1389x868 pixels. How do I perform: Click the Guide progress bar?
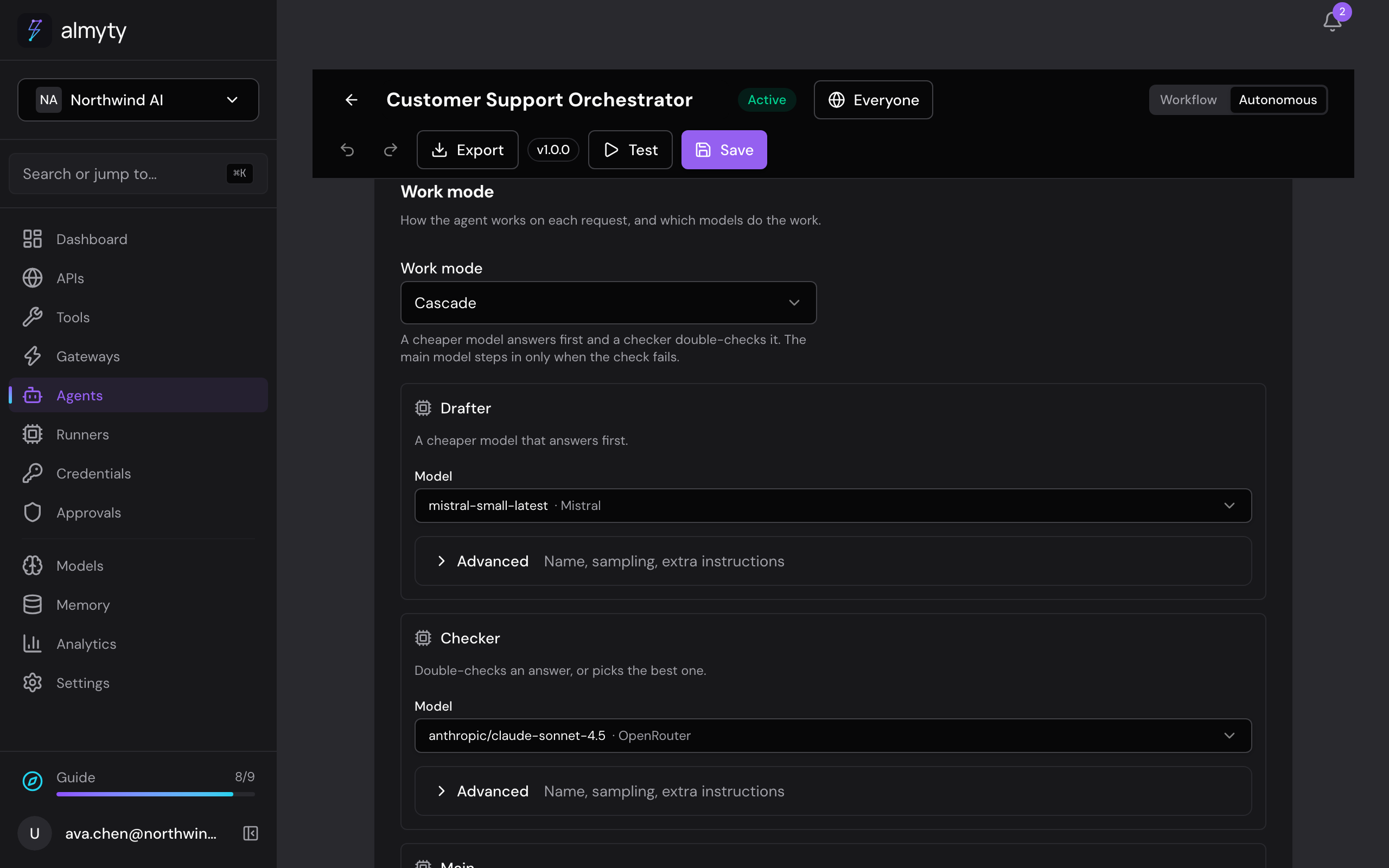coord(156,794)
